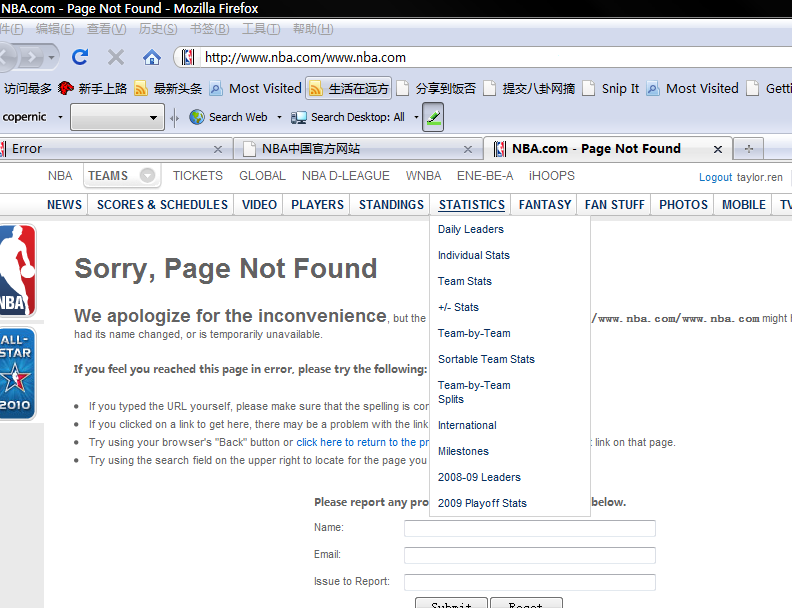Click the Reload page icon

point(80,57)
